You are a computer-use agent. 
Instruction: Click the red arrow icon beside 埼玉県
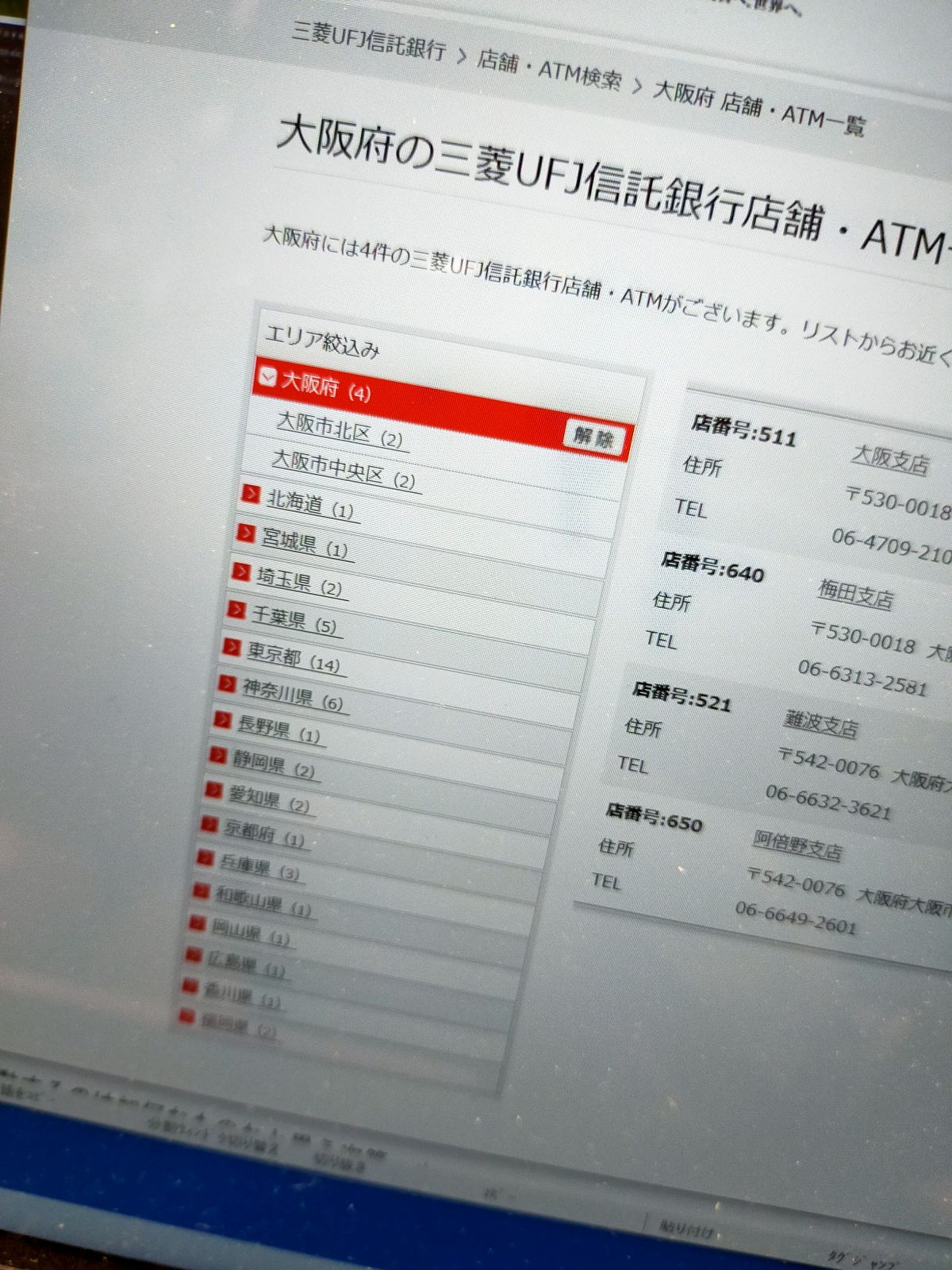(x=240, y=572)
